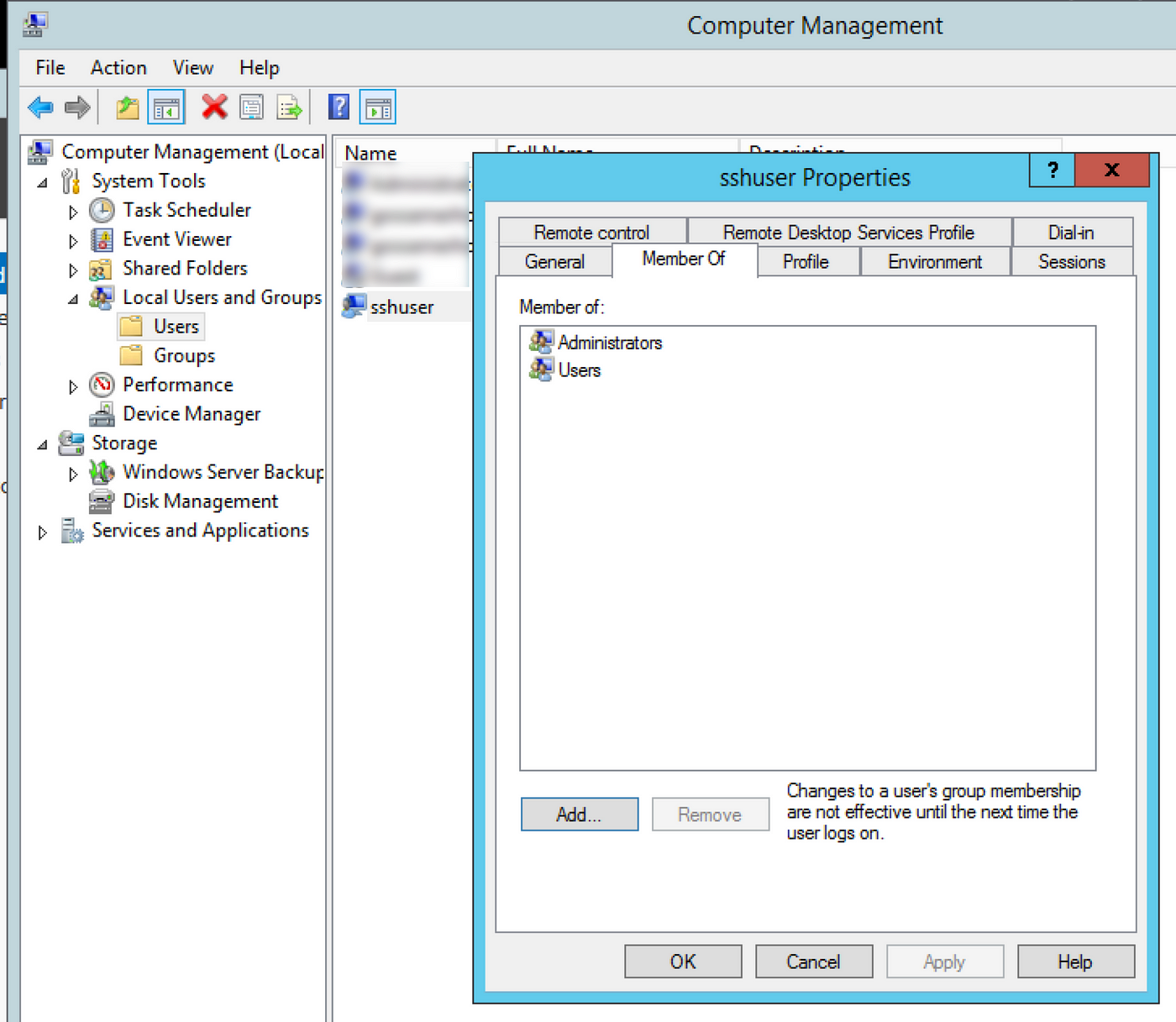The width and height of the screenshot is (1176, 1022).
Task: Open the Help menu
Action: click(259, 68)
